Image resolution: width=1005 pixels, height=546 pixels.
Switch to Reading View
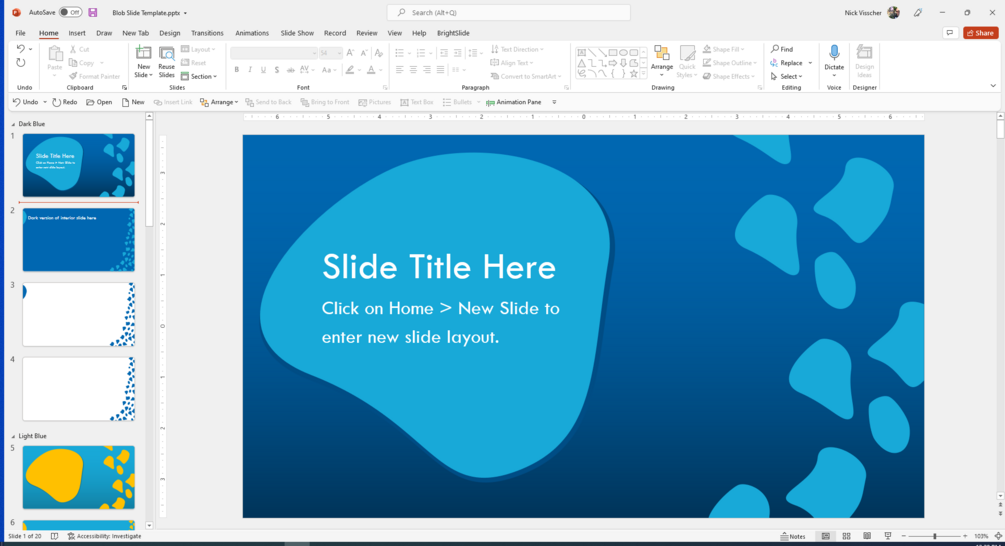click(867, 536)
